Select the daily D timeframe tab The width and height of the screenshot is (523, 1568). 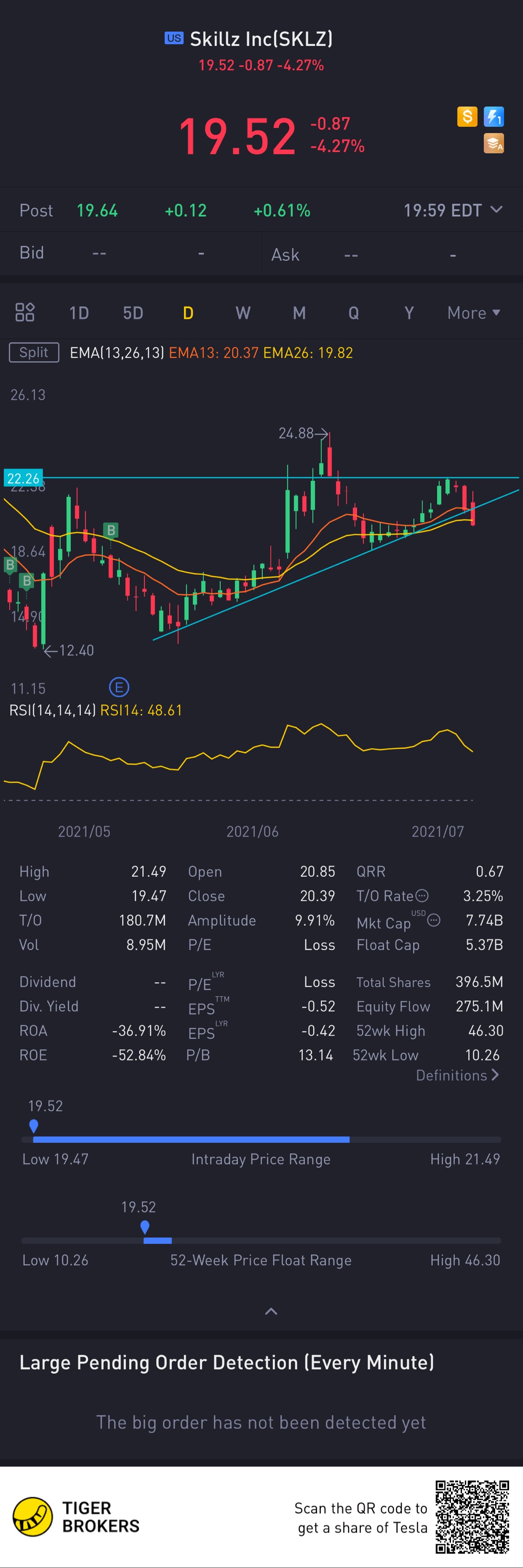click(x=188, y=313)
